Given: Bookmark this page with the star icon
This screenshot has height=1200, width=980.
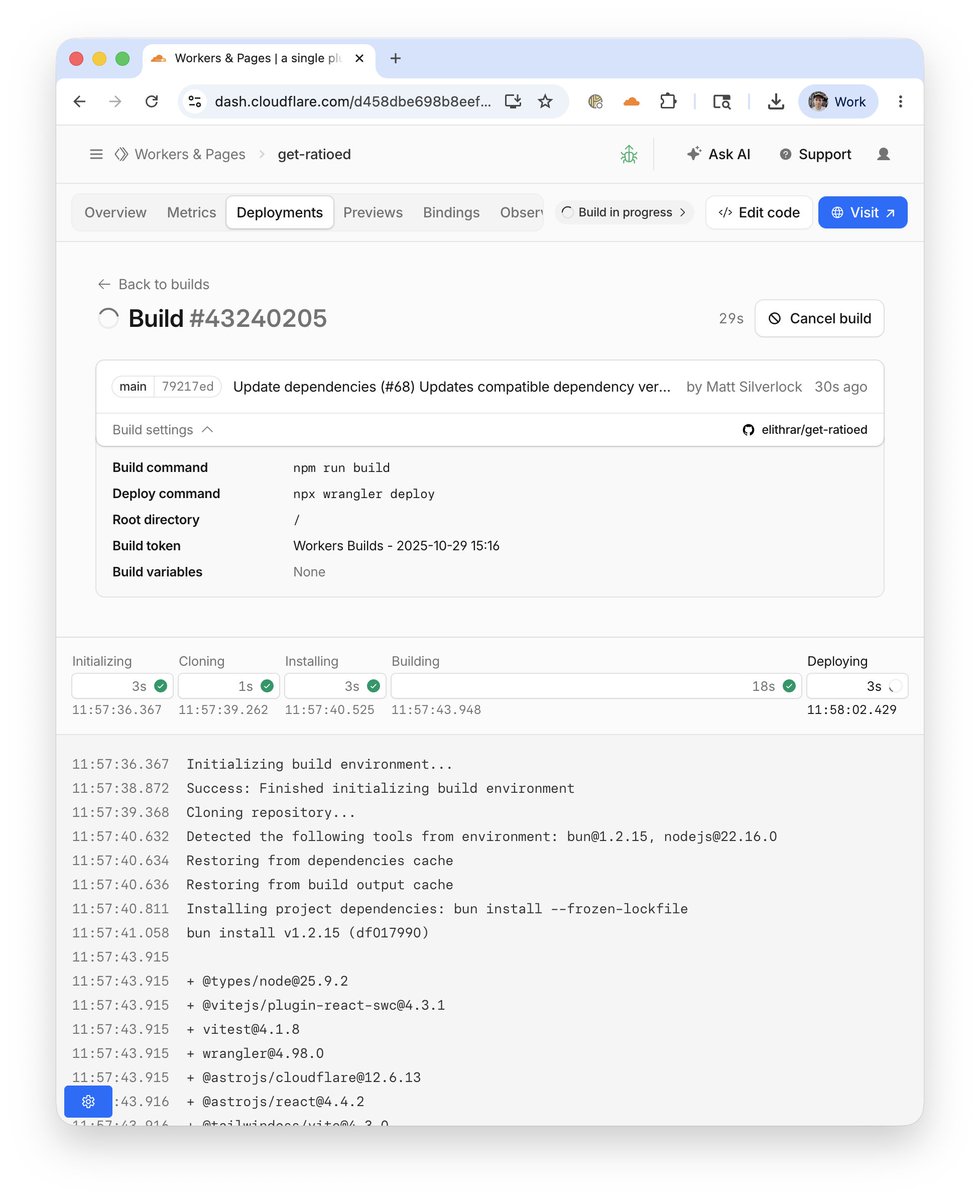Looking at the screenshot, I should click(x=545, y=101).
